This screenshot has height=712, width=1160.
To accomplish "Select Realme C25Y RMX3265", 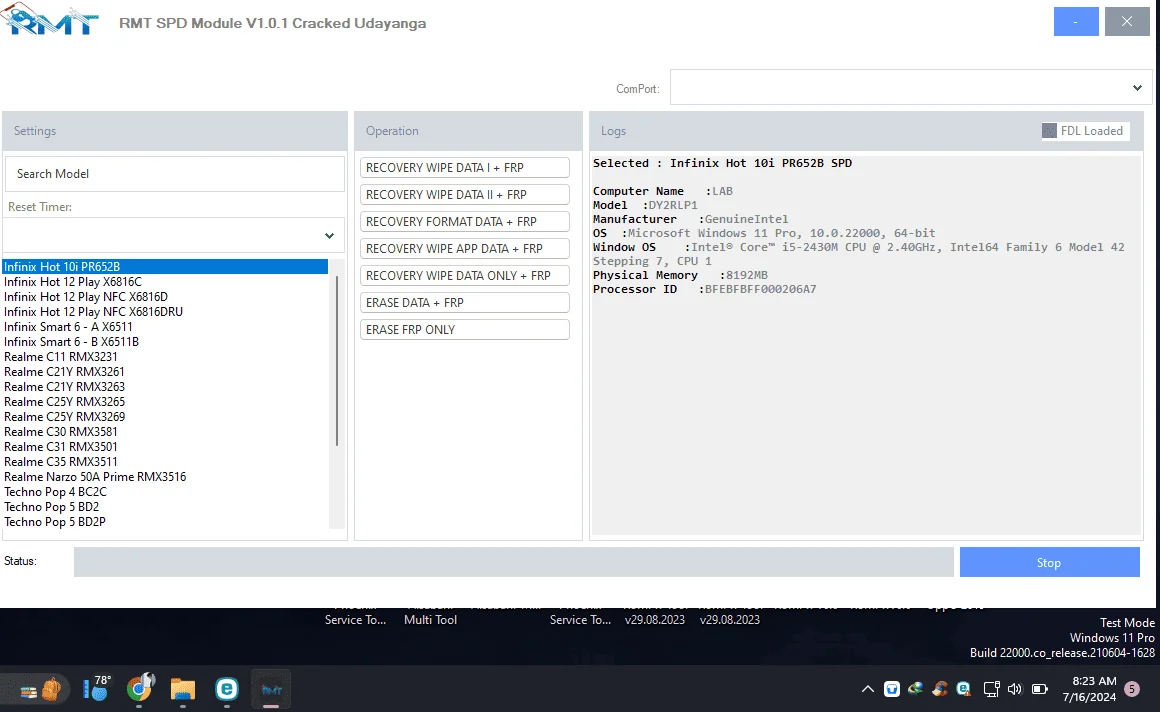I will click(165, 402).
